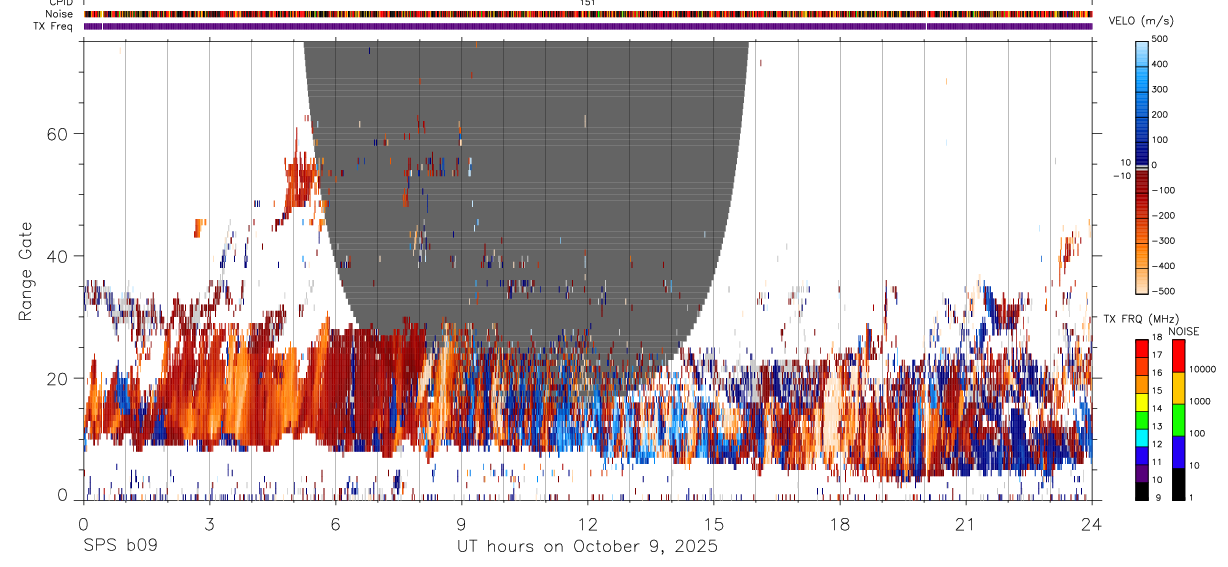Screen dimensions: 1228x567
Task: Click the UT hours on October 9, 2025 caption
Action: (588, 547)
